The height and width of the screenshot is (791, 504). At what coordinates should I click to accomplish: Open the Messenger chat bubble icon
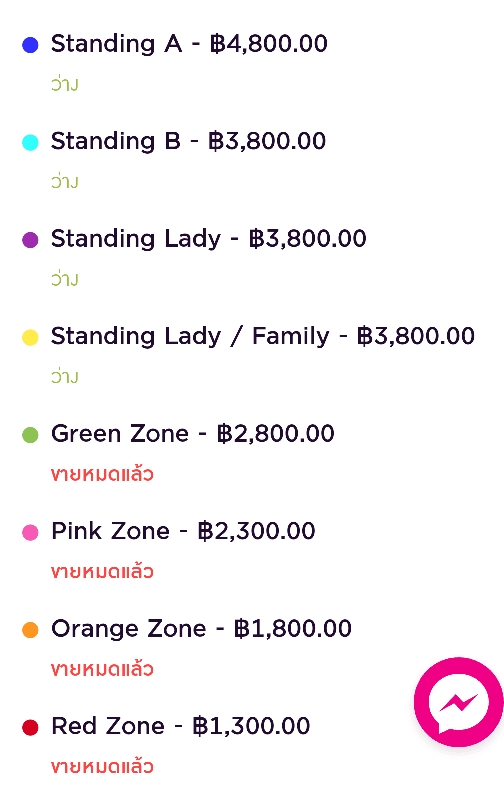(x=459, y=702)
